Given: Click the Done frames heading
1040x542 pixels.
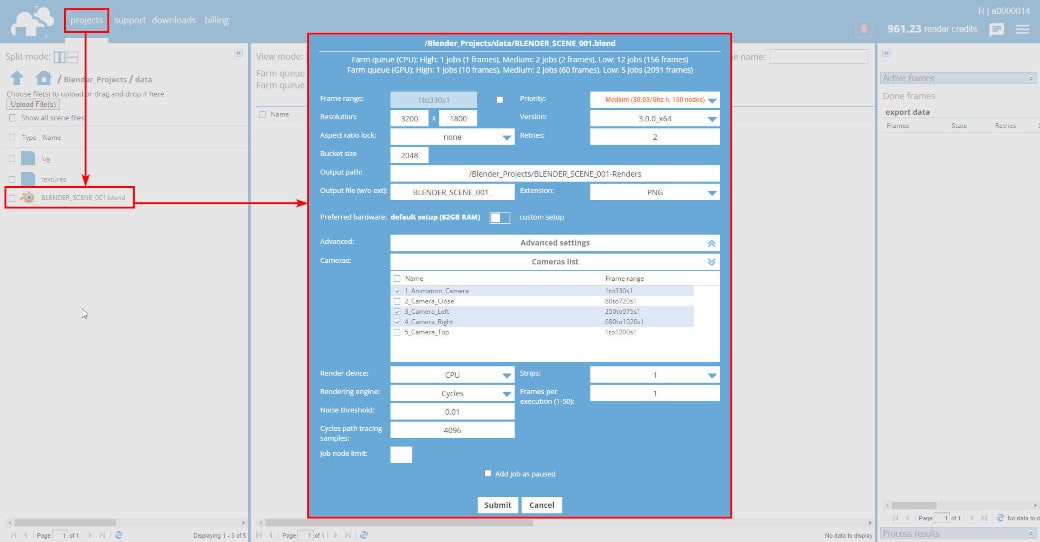Looking at the screenshot, I should coord(909,96).
